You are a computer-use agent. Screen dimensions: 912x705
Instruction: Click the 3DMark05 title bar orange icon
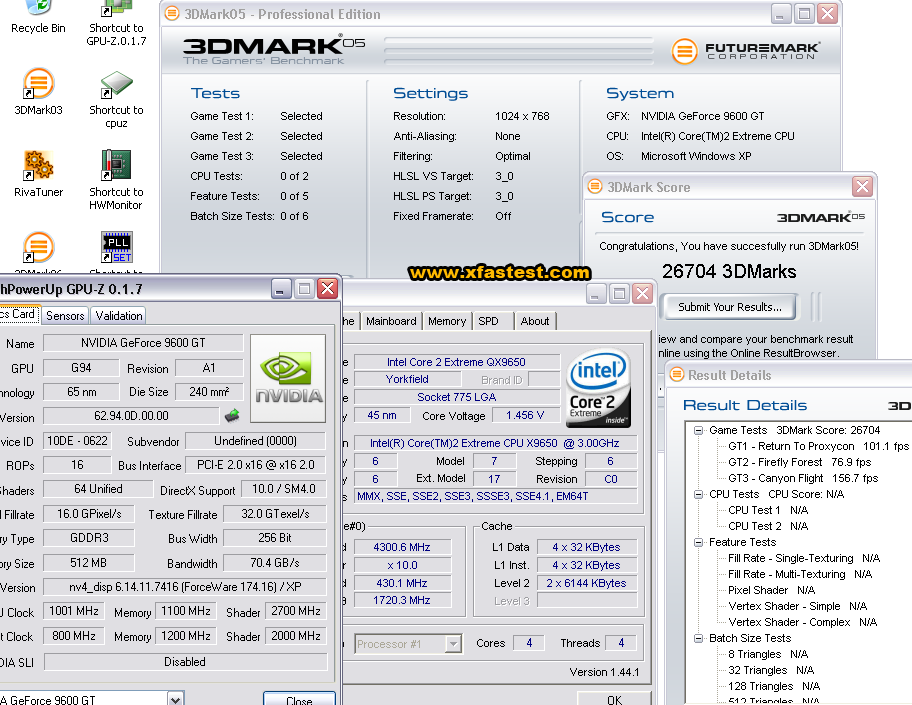click(x=172, y=13)
